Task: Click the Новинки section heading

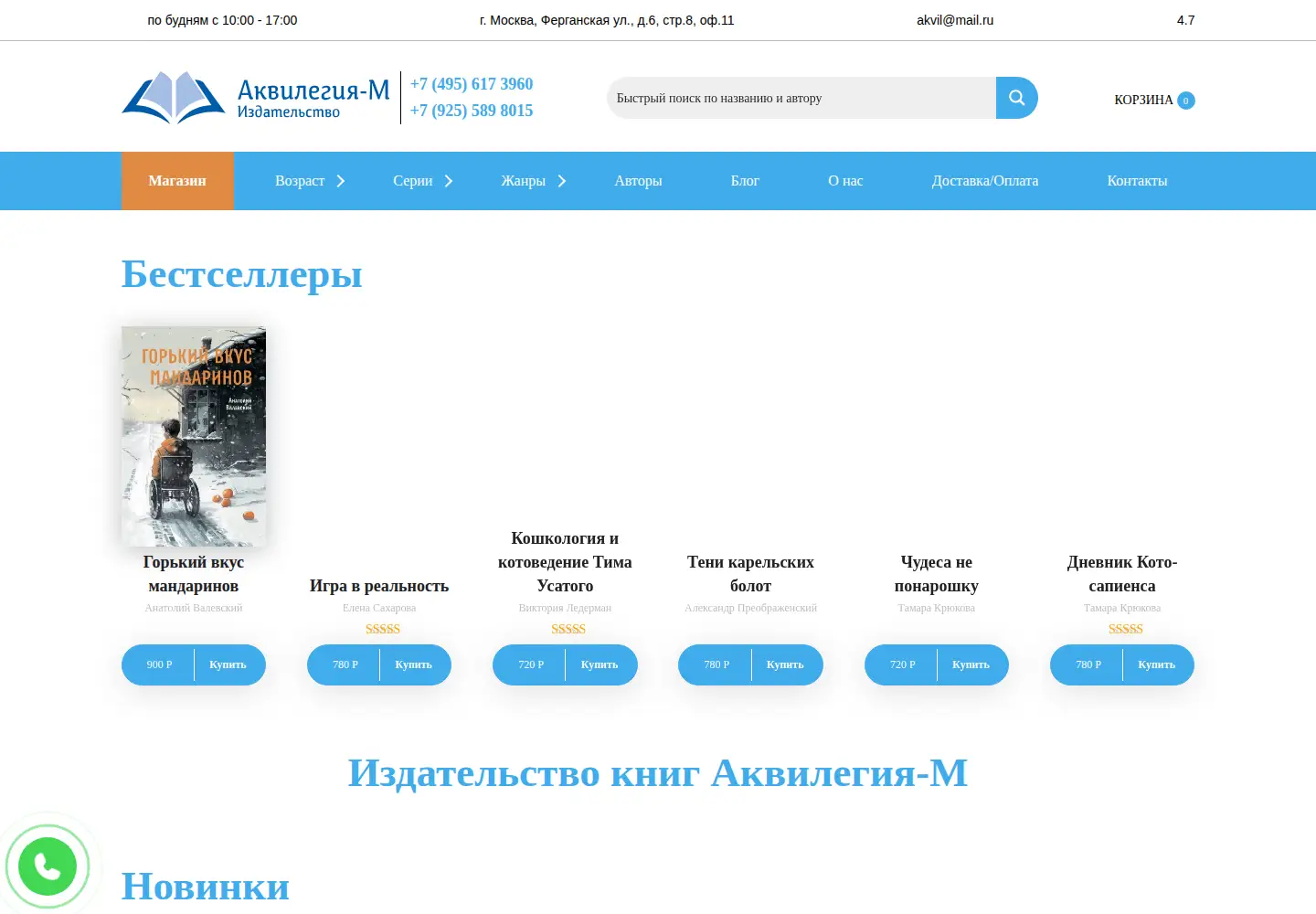Action: [x=206, y=886]
